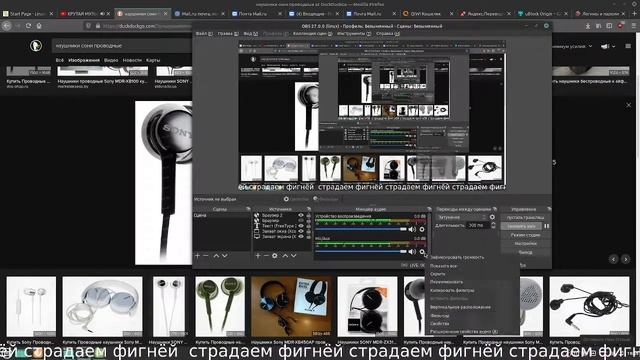
Task: Undock the Sources panel via its title icon
Action: click(x=309, y=209)
